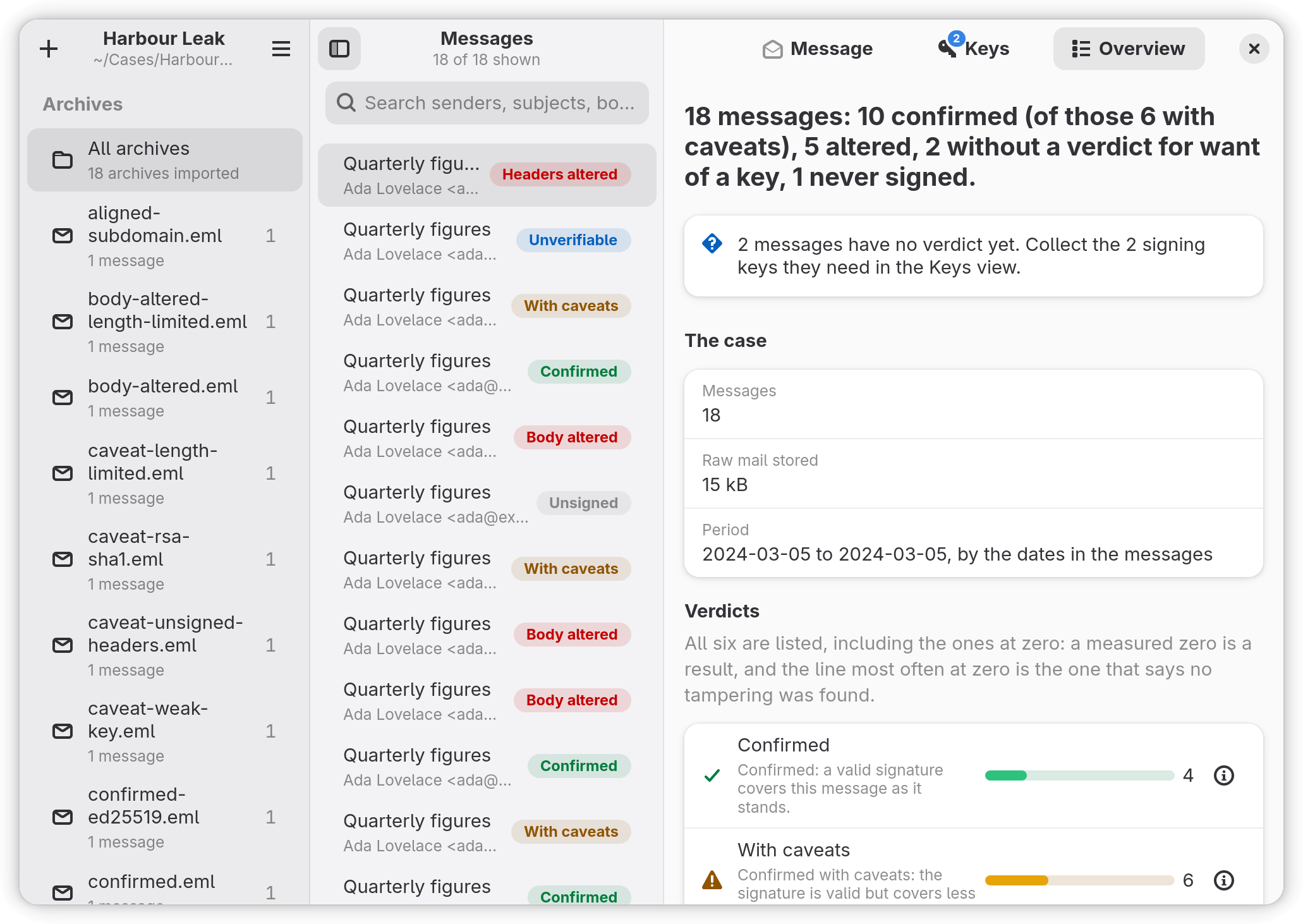This screenshot has width=1303, height=924.
Task: Close the detail pane with X
Action: point(1254,49)
